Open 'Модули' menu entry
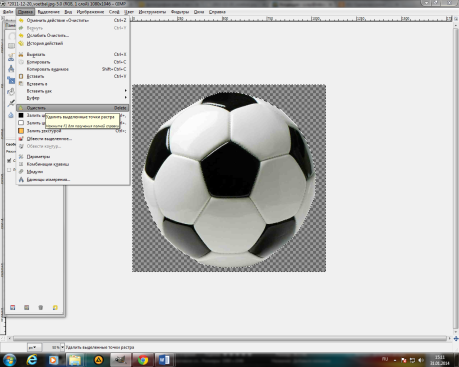 73,172
